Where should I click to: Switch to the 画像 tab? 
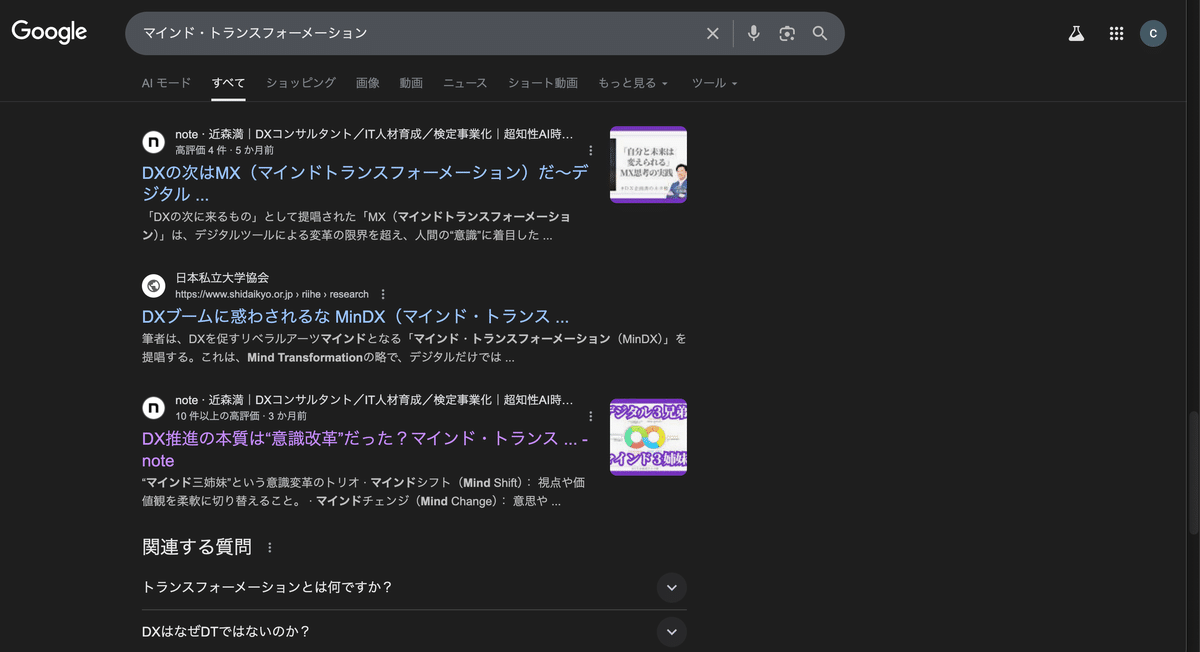pyautogui.click(x=368, y=83)
